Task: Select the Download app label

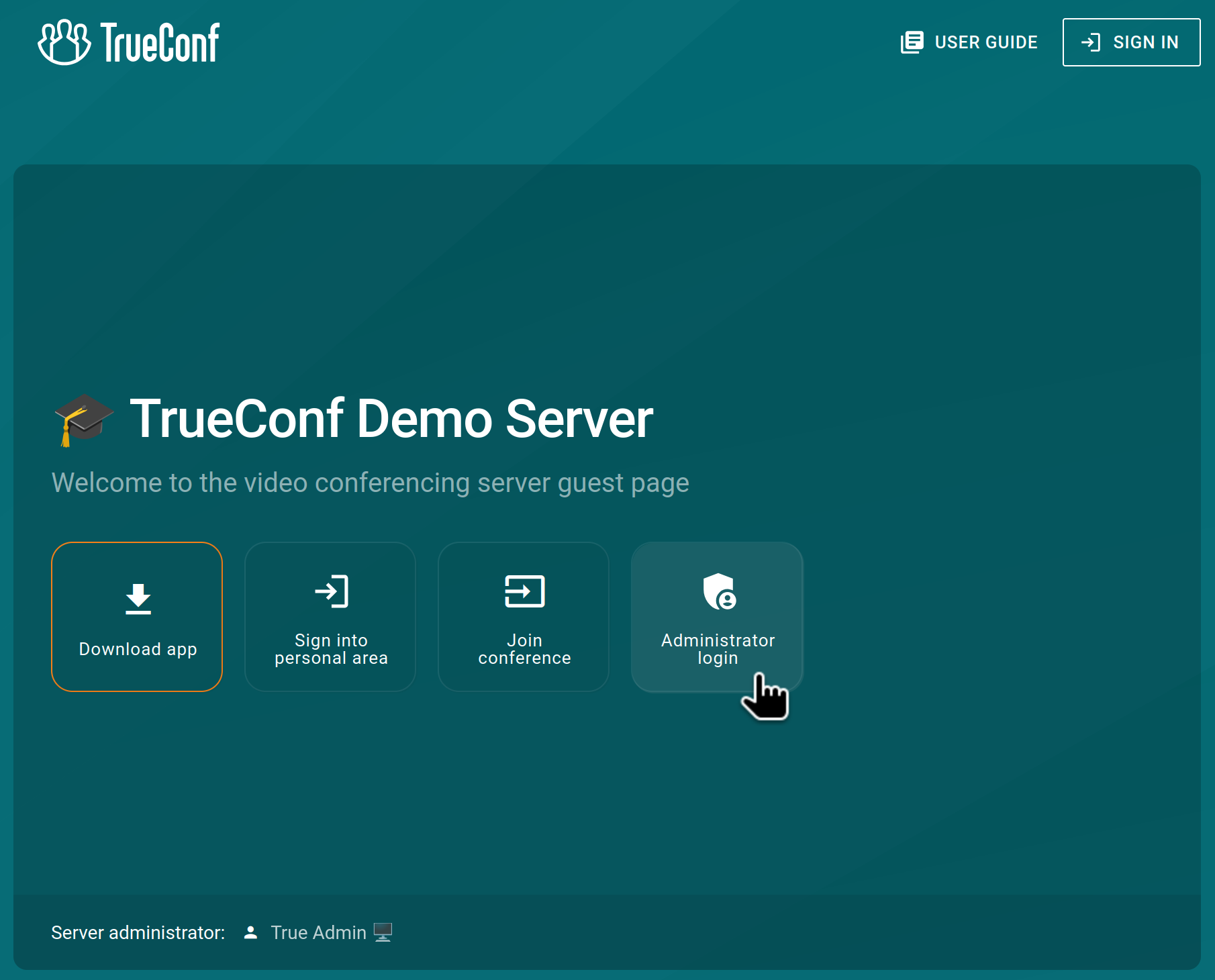Action: (x=138, y=649)
